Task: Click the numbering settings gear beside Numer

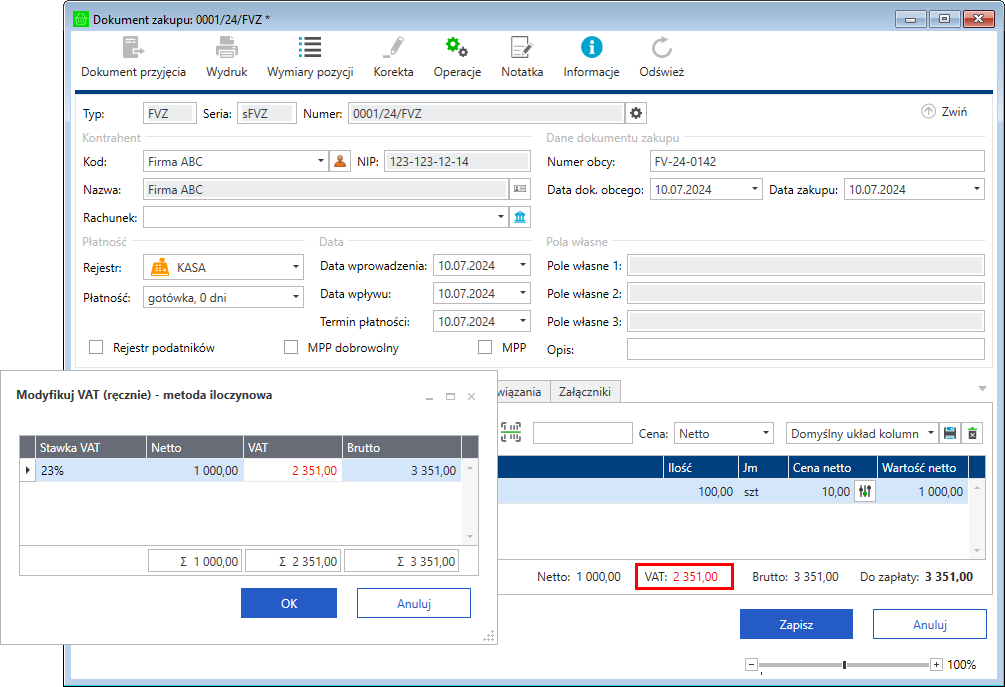Action: [x=636, y=113]
